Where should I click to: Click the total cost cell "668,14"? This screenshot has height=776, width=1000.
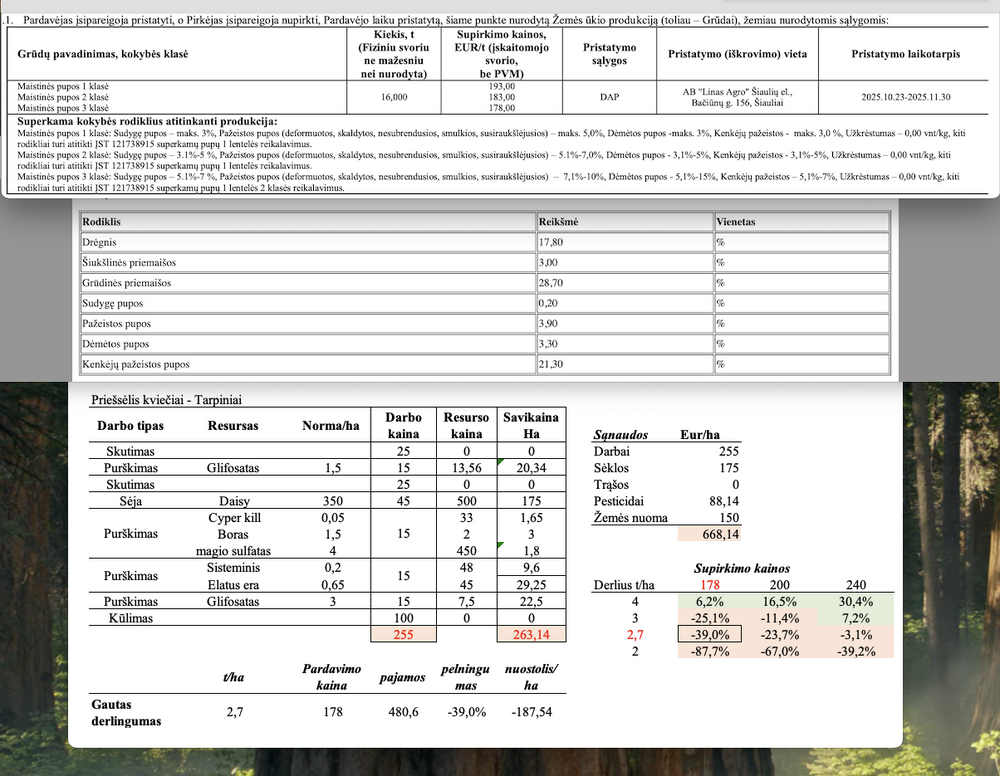coord(710,534)
